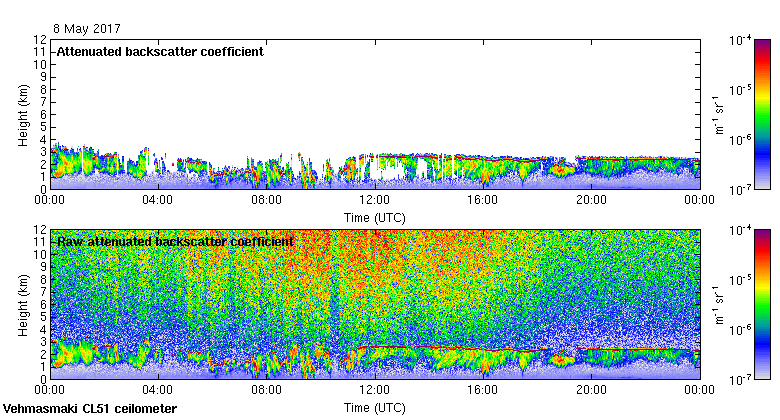
Task: Click the lower plot's rightmost 00:00 tick
Action: 699,390
